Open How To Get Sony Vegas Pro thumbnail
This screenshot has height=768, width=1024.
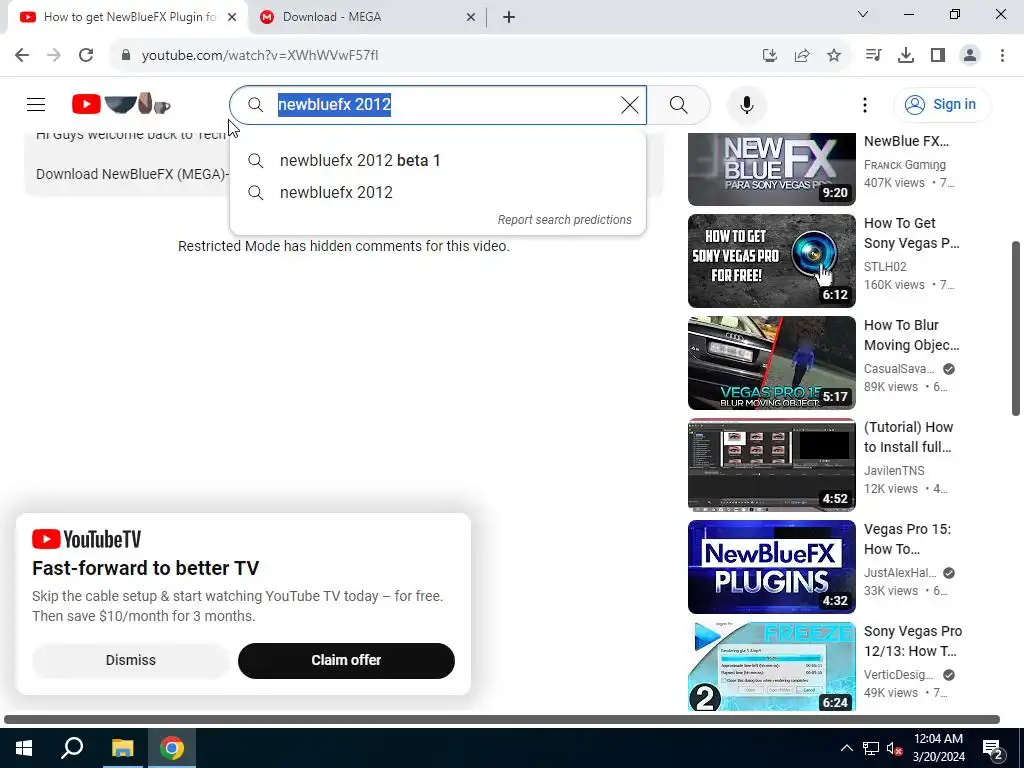point(771,261)
